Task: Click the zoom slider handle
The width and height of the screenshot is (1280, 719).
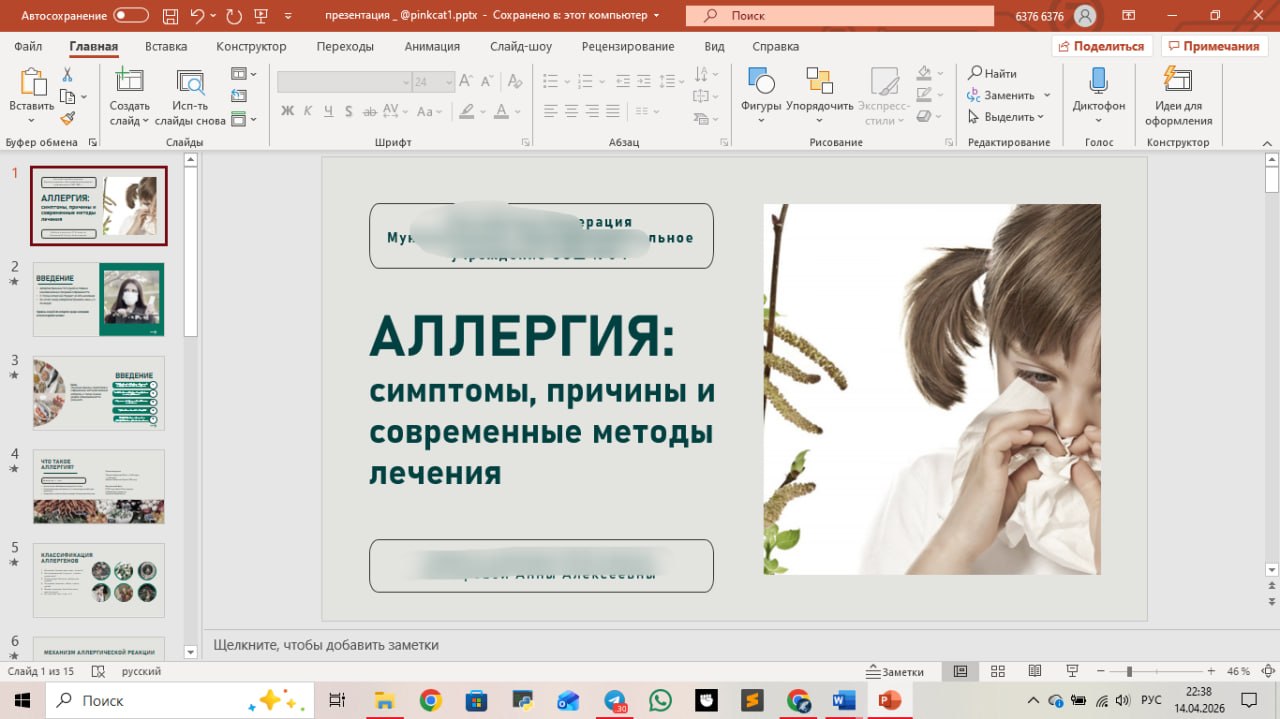Action: pyautogui.click(x=1129, y=671)
